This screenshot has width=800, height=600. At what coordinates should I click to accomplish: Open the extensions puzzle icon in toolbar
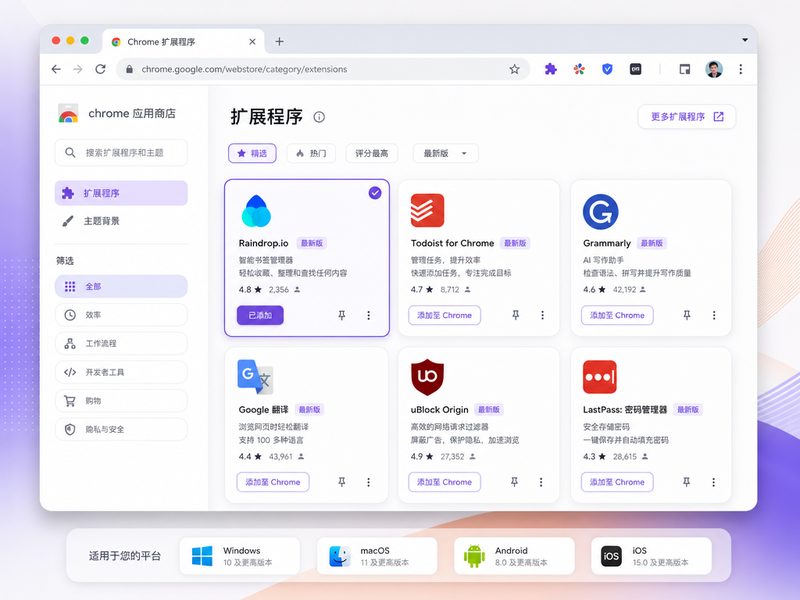(x=551, y=69)
